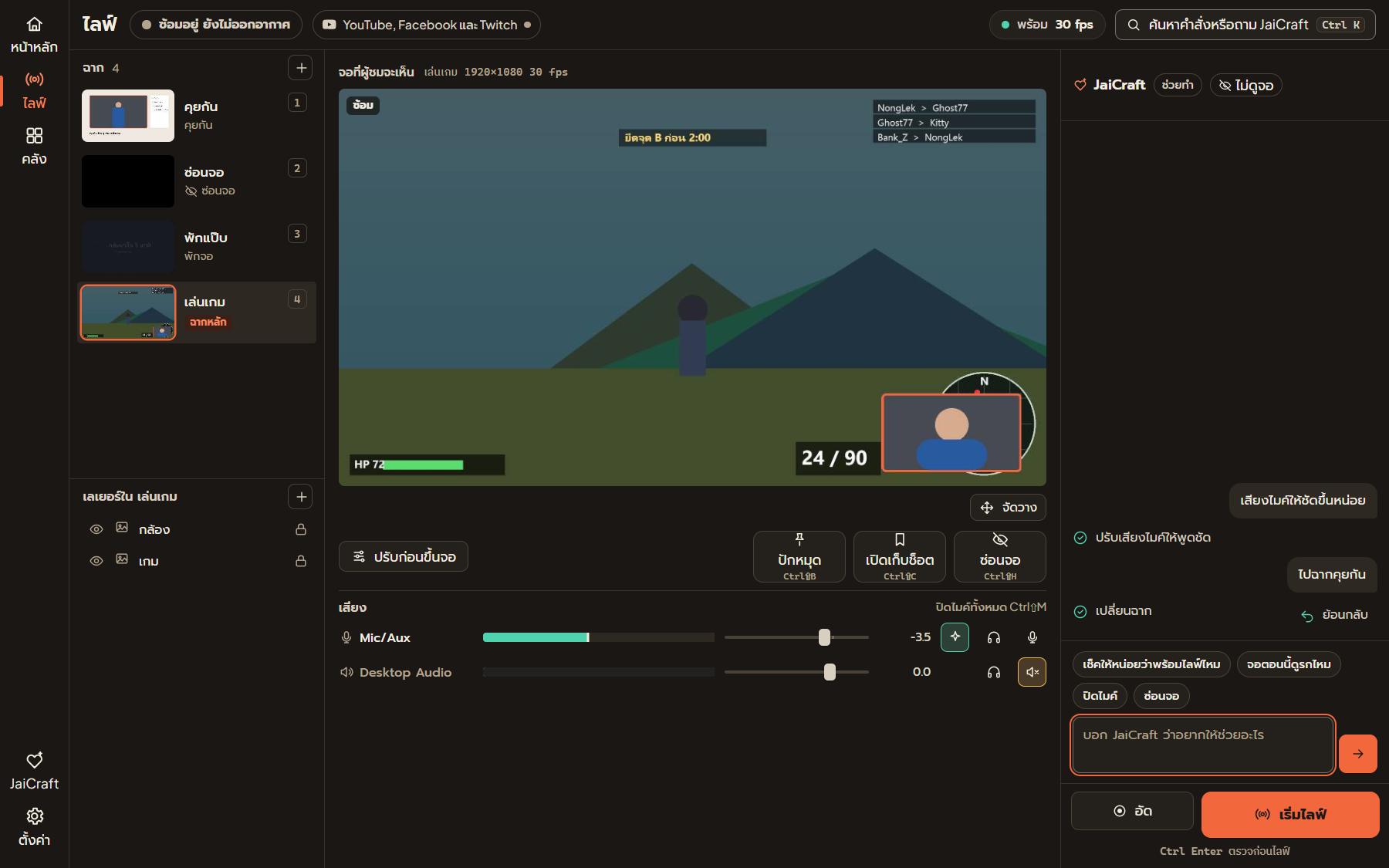This screenshot has height=868, width=1389.
Task: Choose suggestion จอตอนนี้ดูรกไหม
Action: [x=1289, y=664]
